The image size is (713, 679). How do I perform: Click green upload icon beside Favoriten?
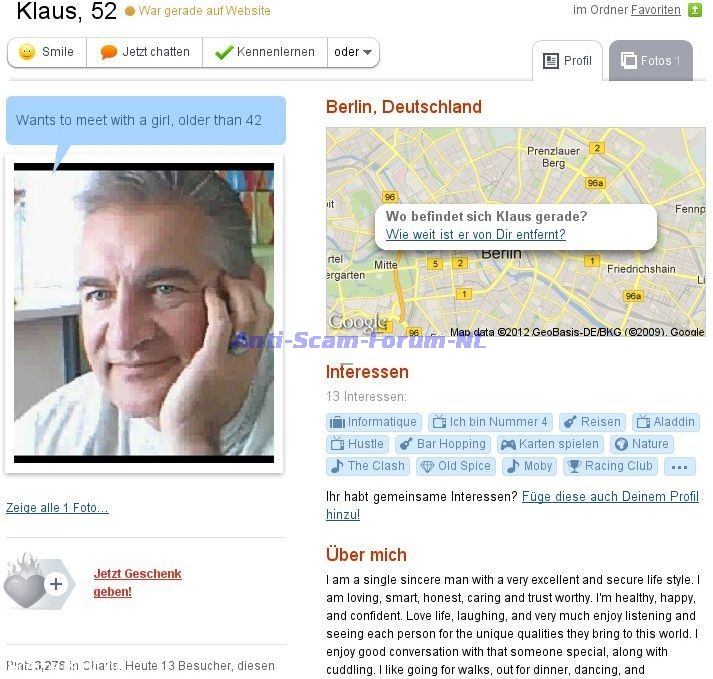695,10
